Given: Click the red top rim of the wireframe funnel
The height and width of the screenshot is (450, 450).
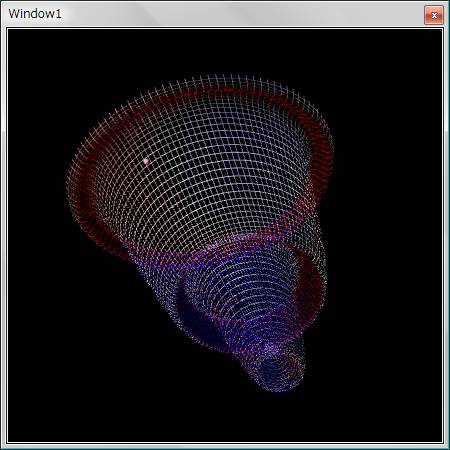Looking at the screenshot, I should (227, 91).
